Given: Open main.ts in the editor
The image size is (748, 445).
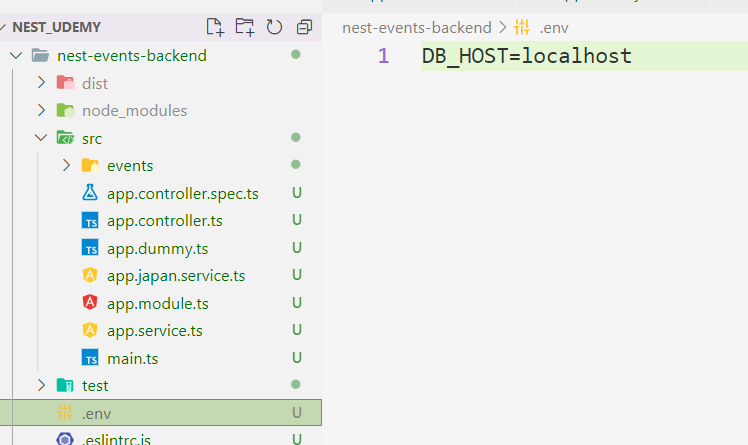Looking at the screenshot, I should click(x=132, y=357).
